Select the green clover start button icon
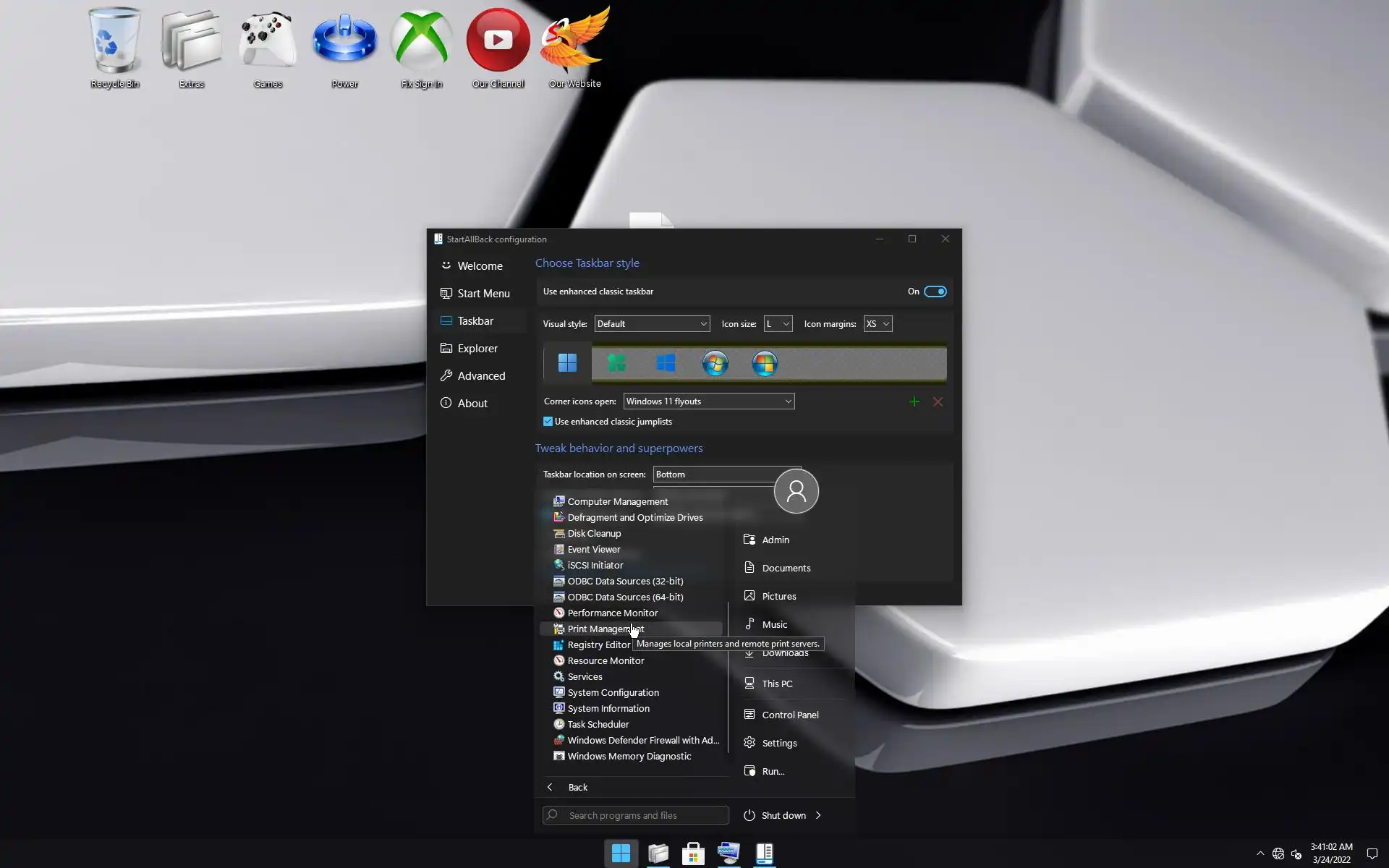This screenshot has width=1389, height=868. (x=616, y=363)
